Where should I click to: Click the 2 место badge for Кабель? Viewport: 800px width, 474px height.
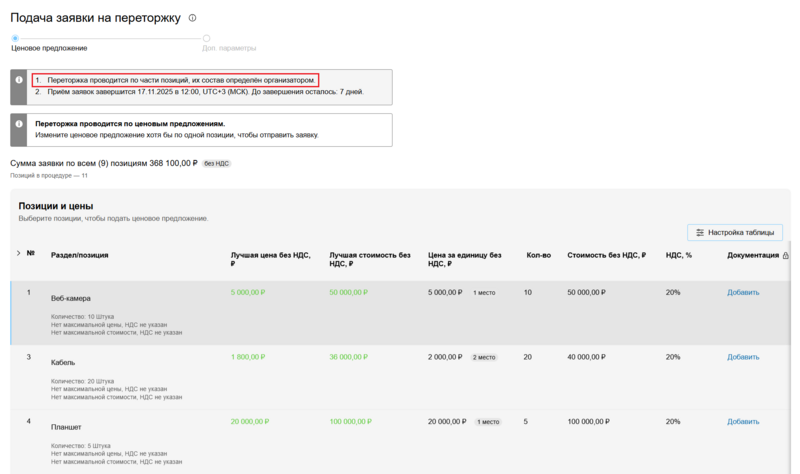[x=484, y=357]
